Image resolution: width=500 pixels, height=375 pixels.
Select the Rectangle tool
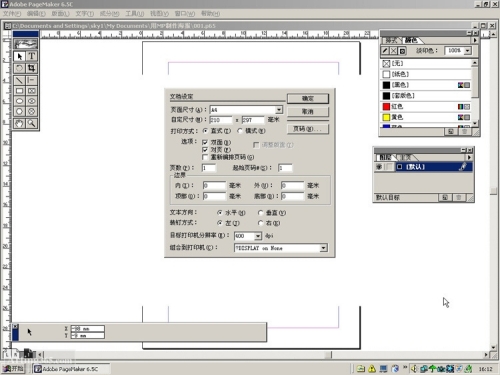point(19,91)
